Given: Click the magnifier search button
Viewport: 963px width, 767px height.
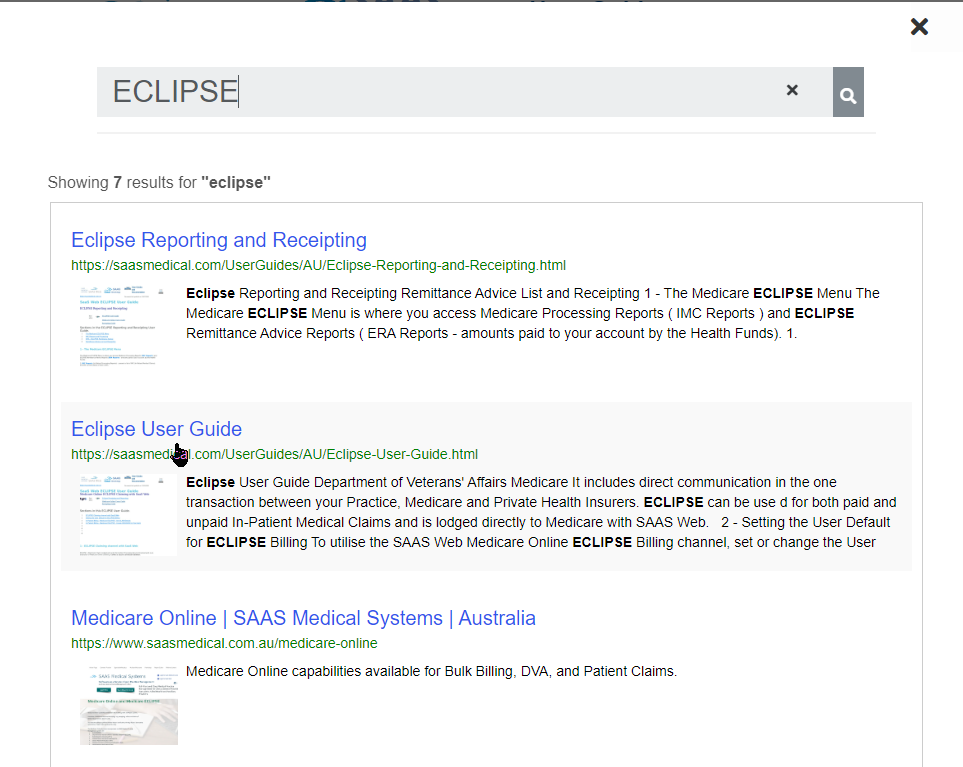Looking at the screenshot, I should (848, 92).
